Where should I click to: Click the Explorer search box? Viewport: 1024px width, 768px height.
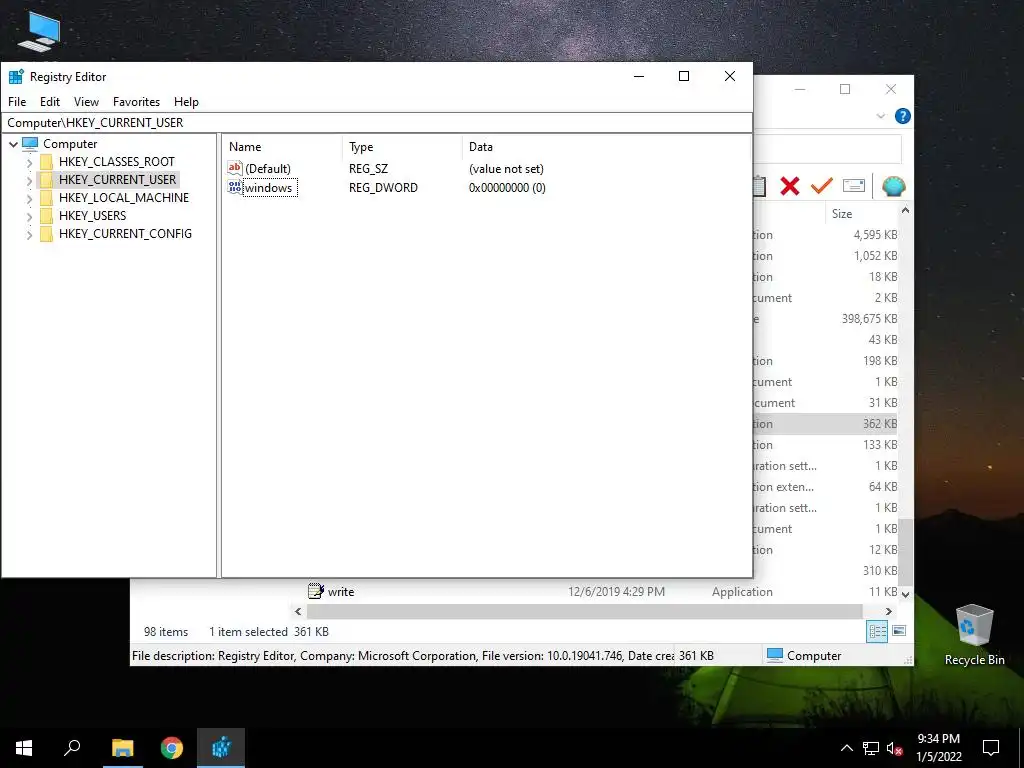(827, 150)
